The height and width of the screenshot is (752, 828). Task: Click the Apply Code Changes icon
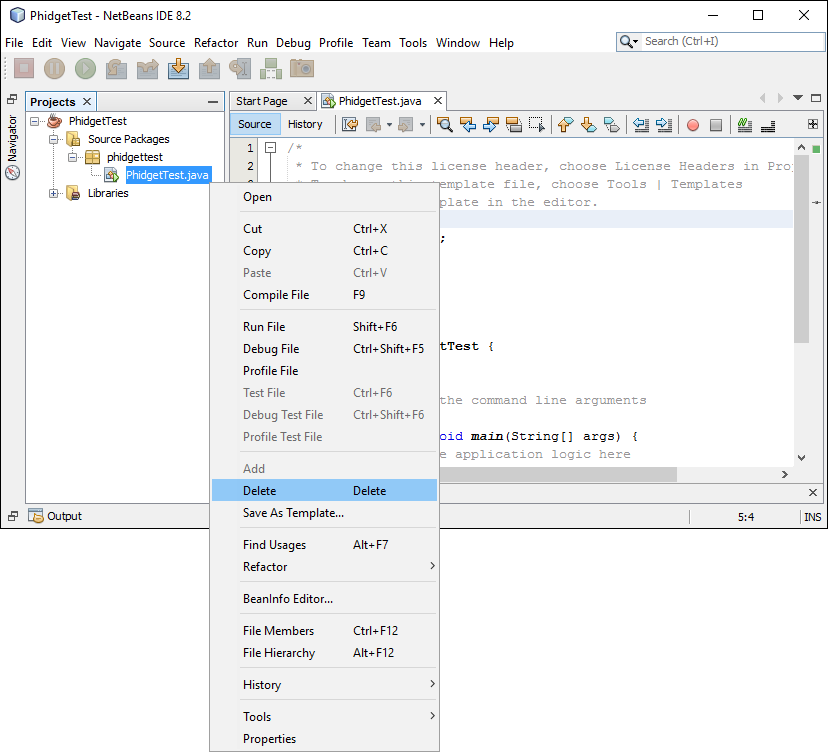click(271, 68)
